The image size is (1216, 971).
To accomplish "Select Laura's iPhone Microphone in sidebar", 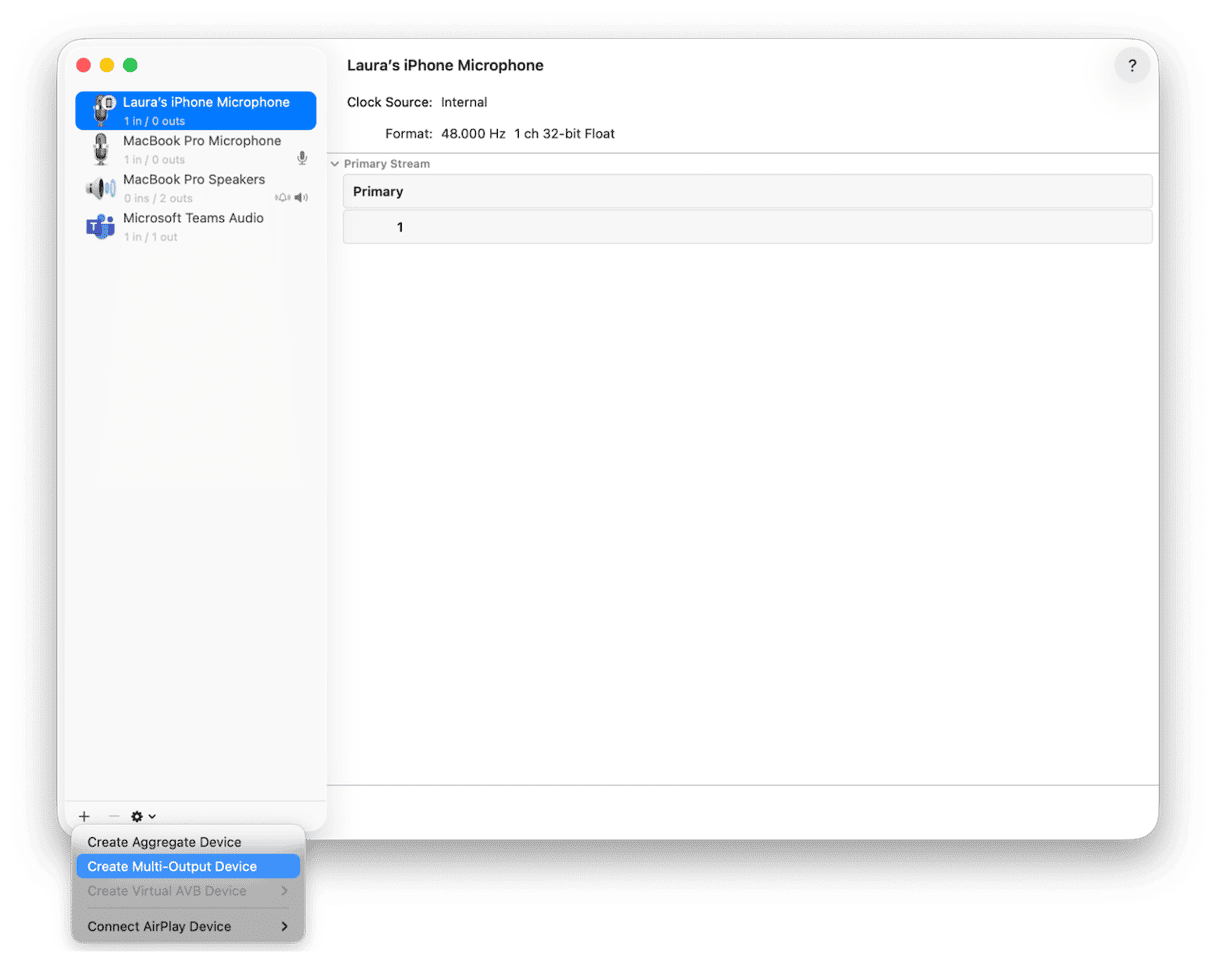I will pos(196,111).
